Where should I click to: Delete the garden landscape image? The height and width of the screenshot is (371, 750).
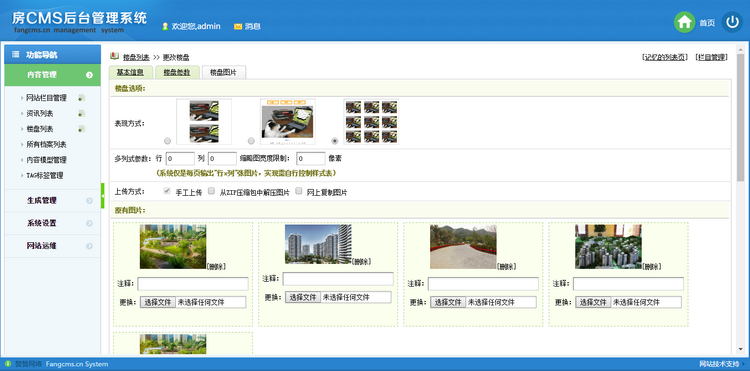[x=216, y=267]
